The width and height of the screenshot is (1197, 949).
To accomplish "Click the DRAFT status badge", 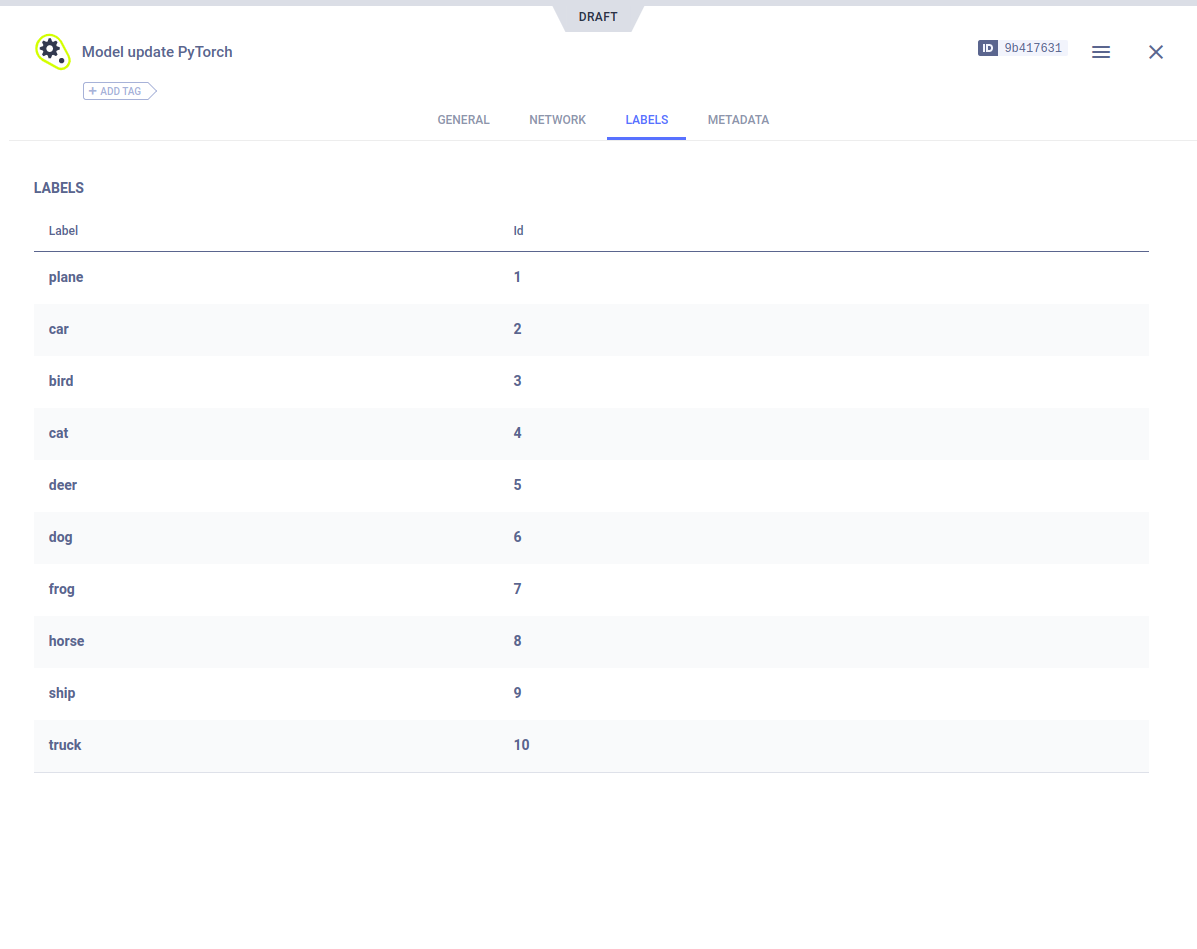I will click(598, 17).
